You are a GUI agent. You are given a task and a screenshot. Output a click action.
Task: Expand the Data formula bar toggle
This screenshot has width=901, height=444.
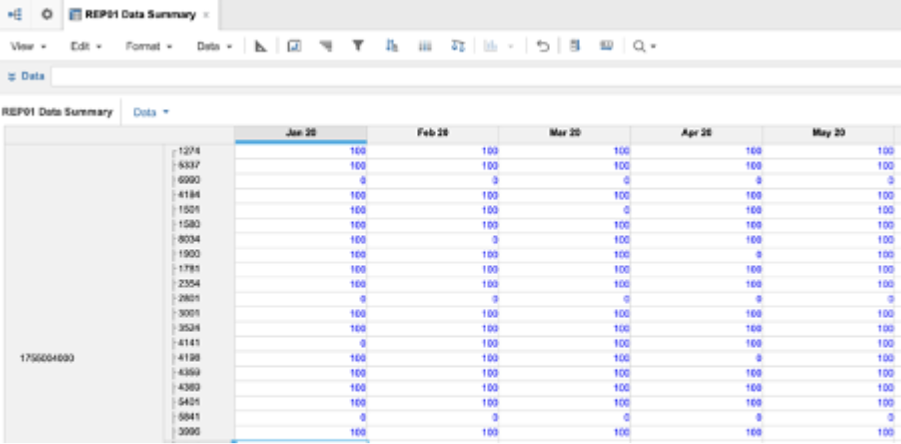(x=25, y=76)
